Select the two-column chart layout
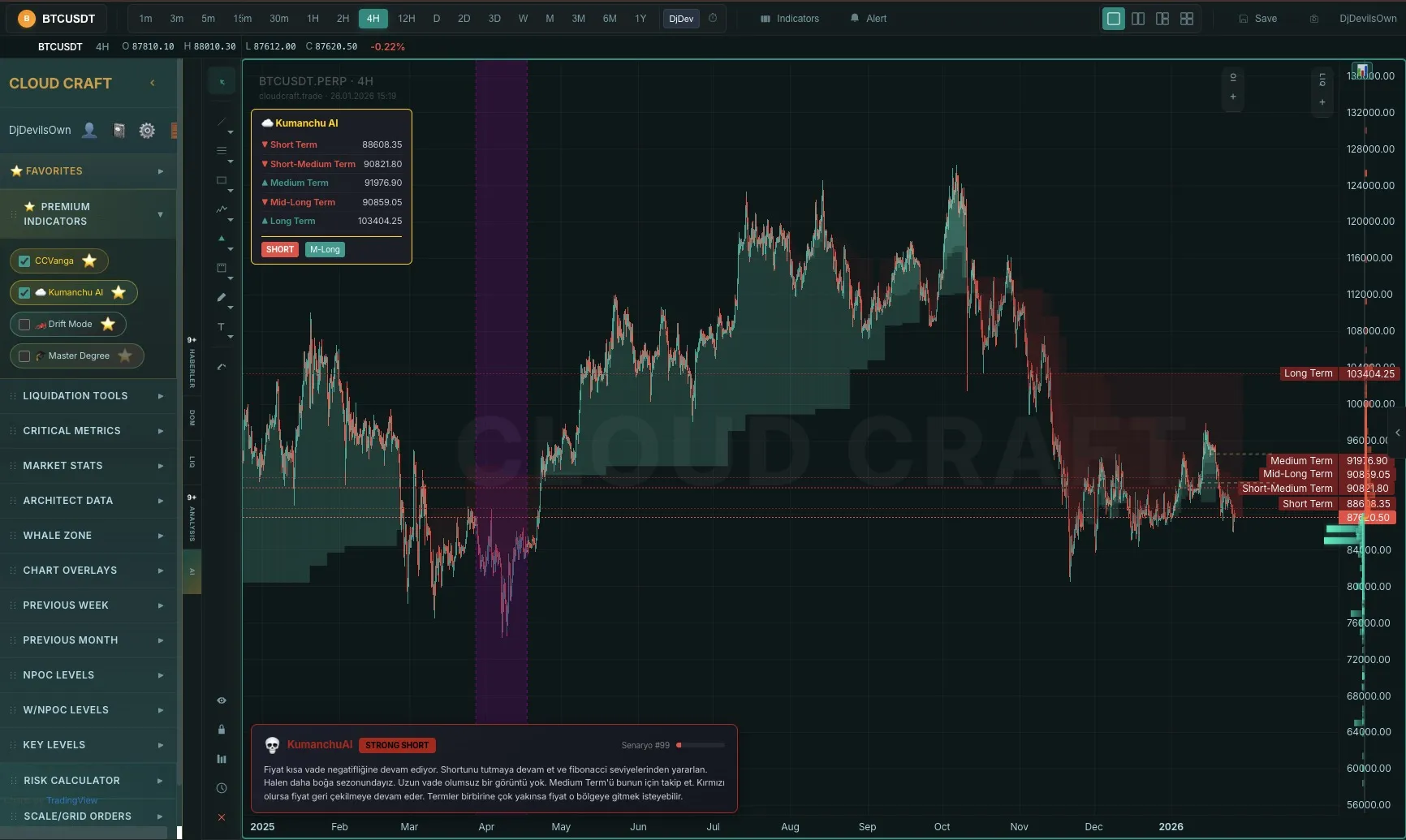The image size is (1406, 840). (x=1138, y=19)
